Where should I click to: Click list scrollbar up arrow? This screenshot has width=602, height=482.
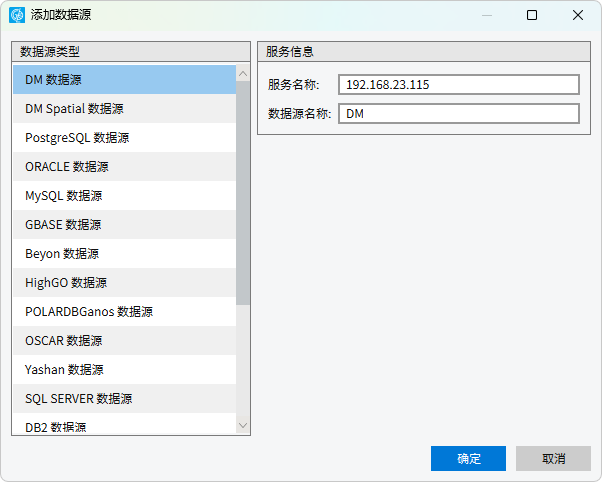point(243,73)
